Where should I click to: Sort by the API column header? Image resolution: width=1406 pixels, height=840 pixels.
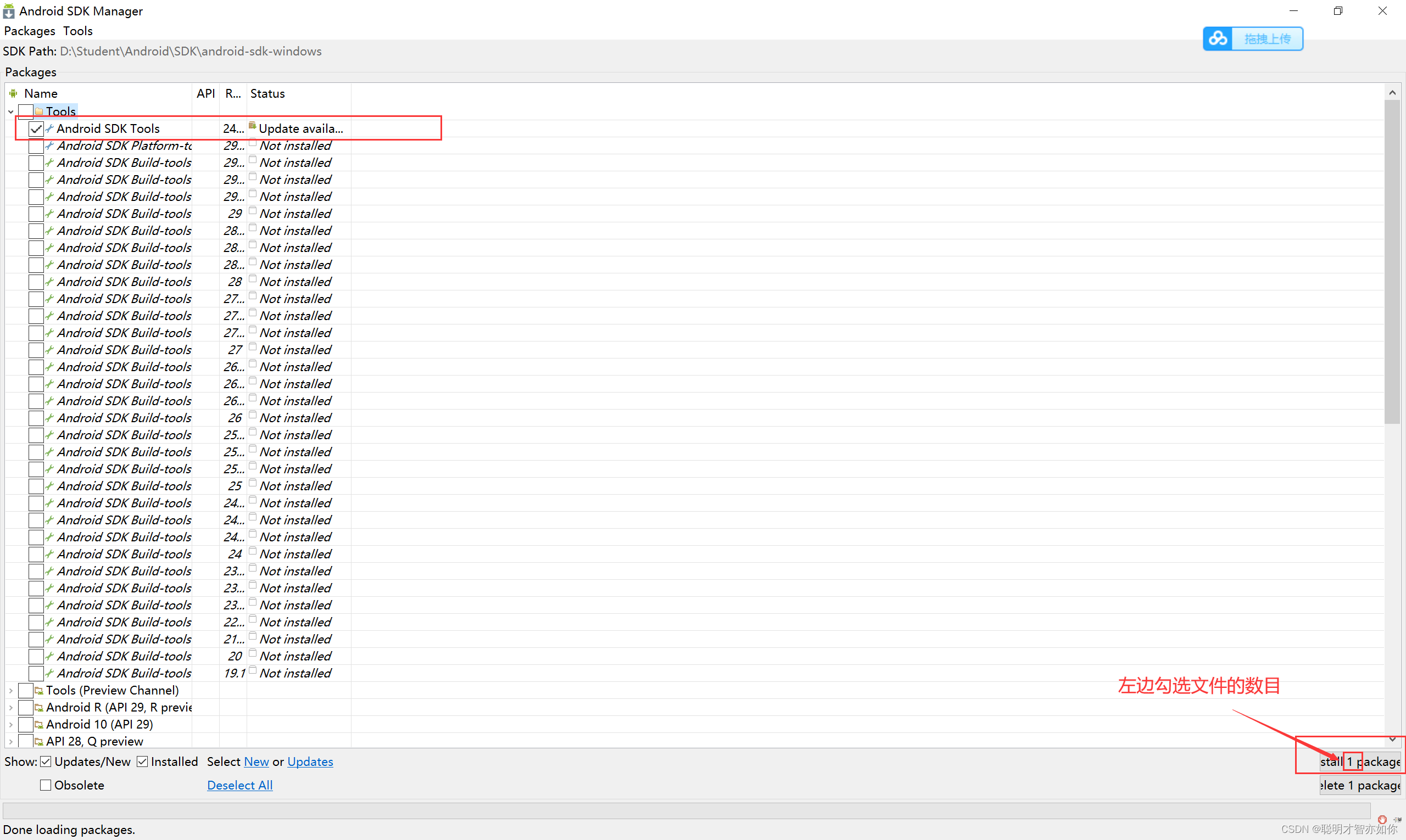click(205, 93)
